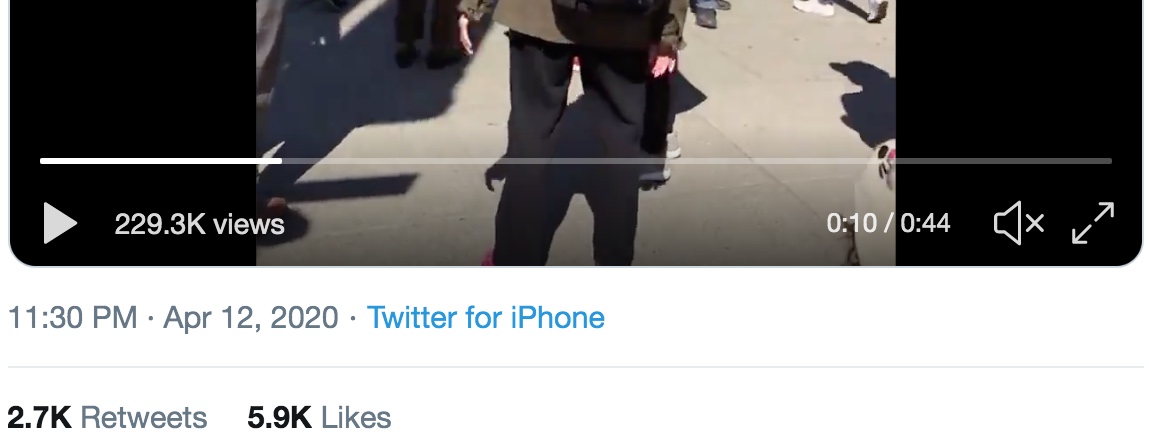This screenshot has height=439, width=1149.
Task: View the 2.7K Retweets list
Action: pos(107,418)
